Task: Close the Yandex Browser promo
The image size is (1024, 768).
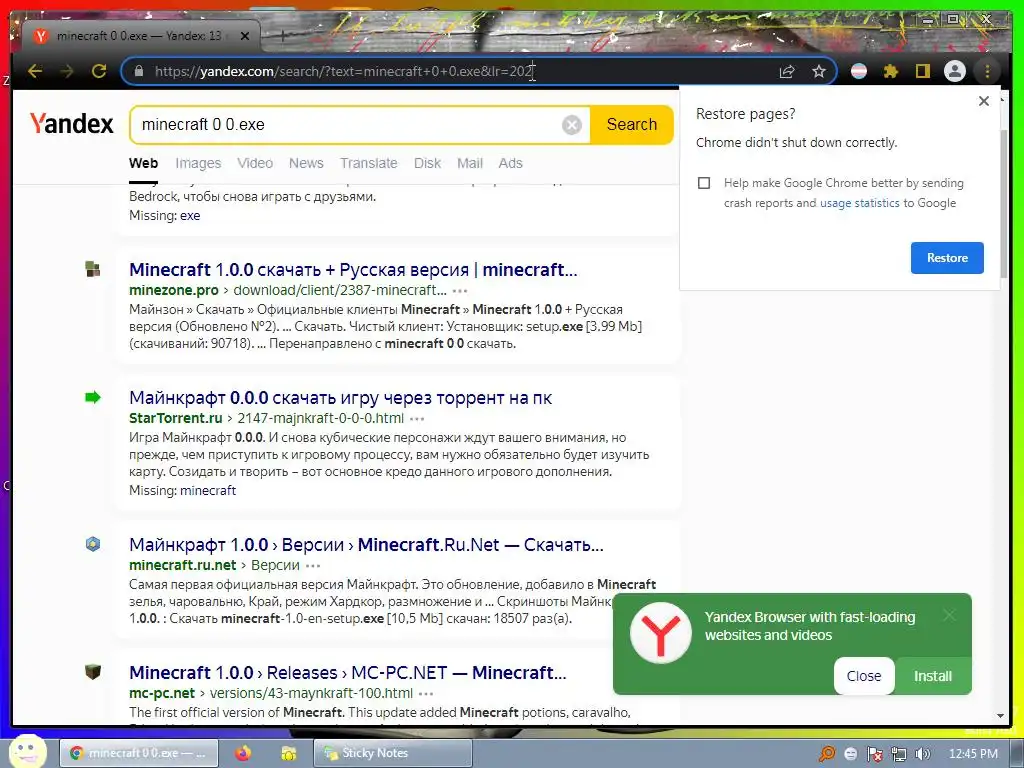Action: (863, 676)
